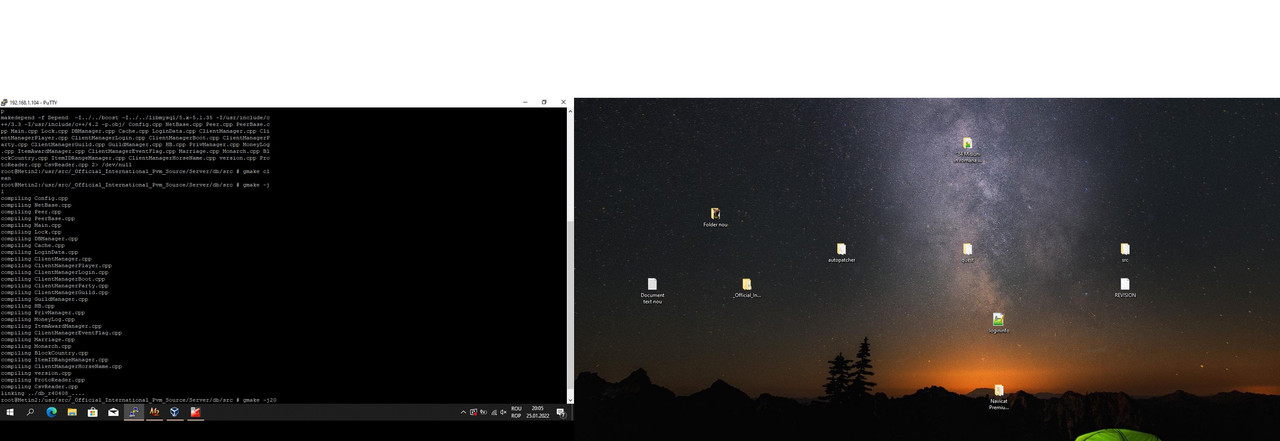Switch ROU keyboard language indicator
Image resolution: width=1280 pixels, height=441 pixels.
tap(516, 412)
